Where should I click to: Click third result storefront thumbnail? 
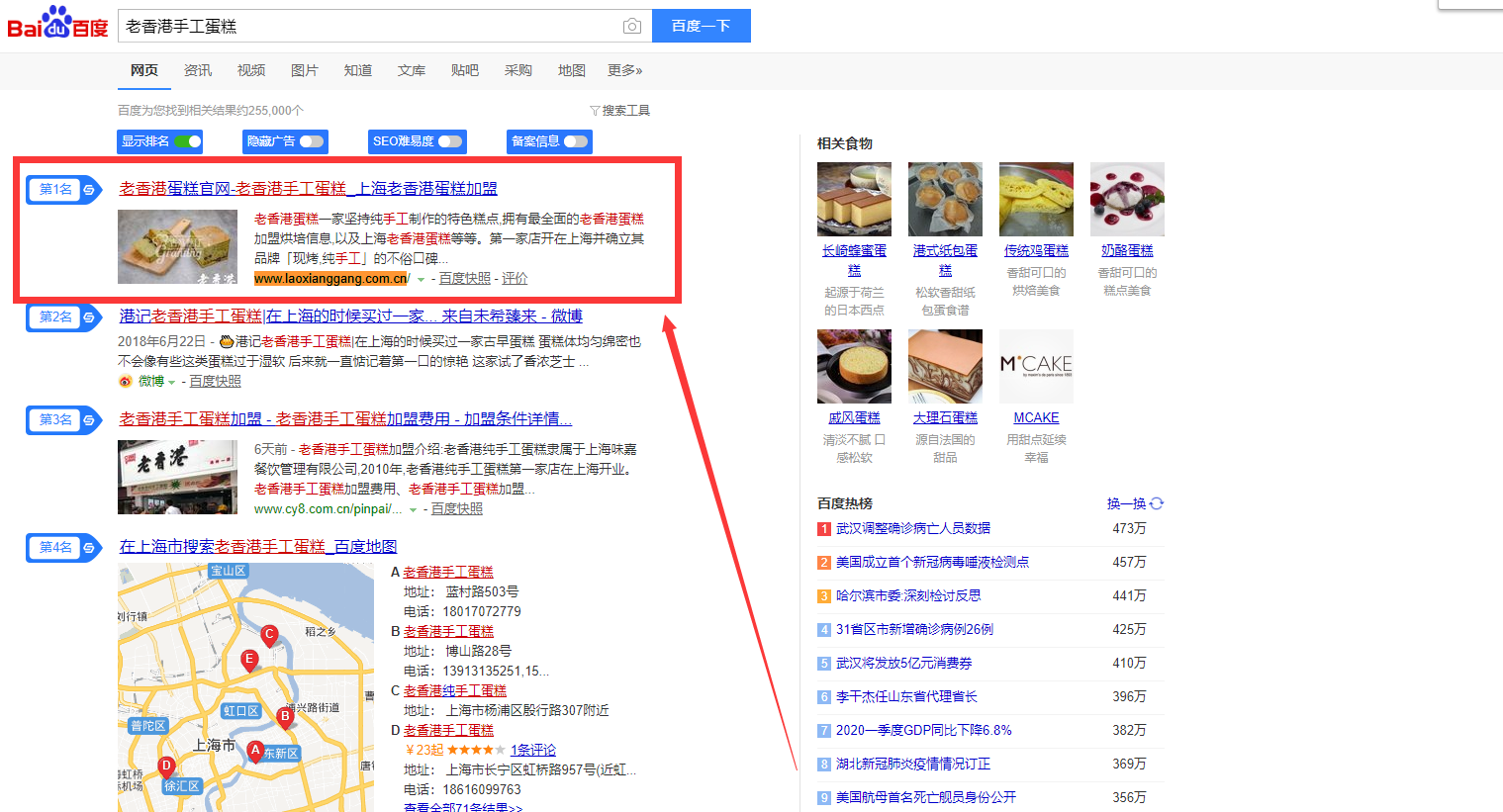click(177, 478)
